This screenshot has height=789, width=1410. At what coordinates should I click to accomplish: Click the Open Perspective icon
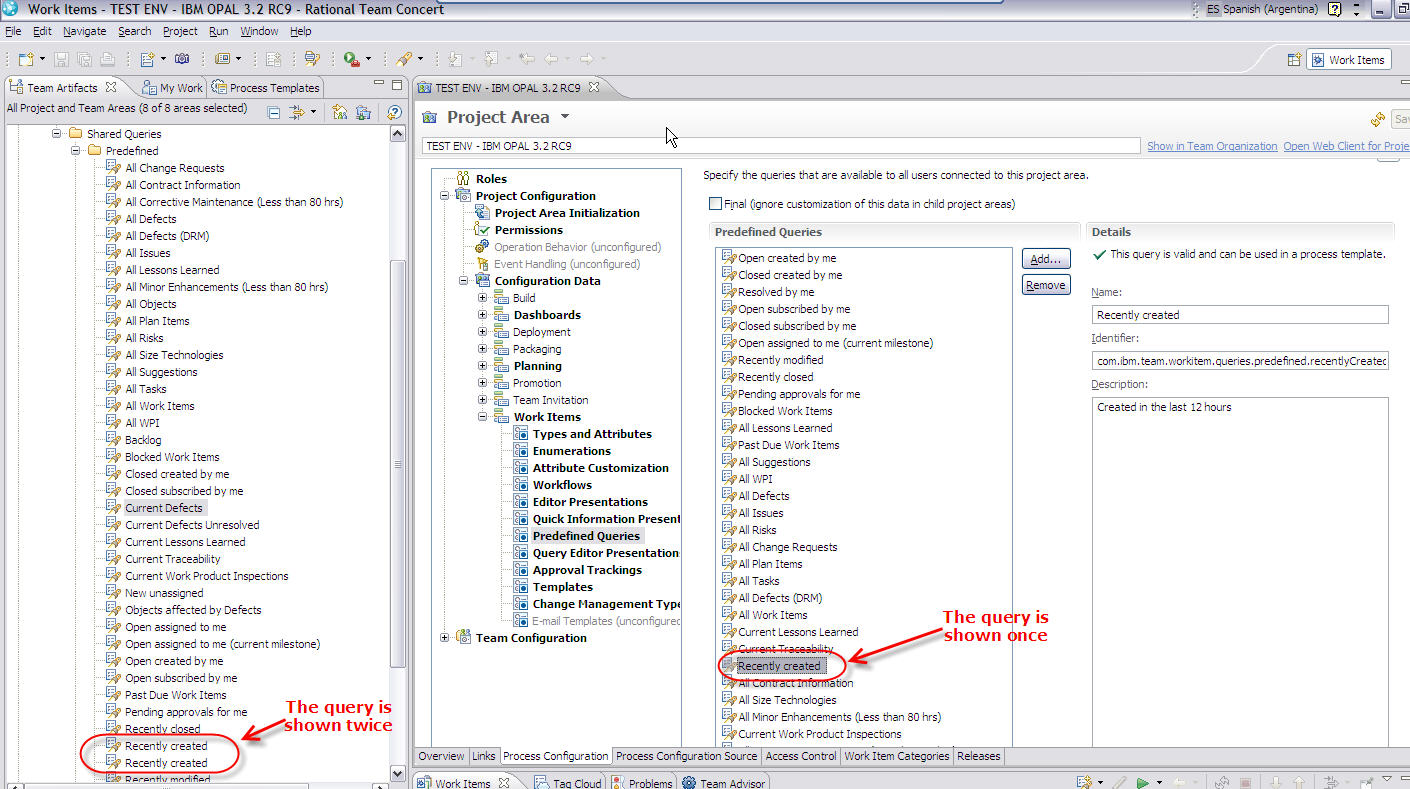click(1294, 60)
